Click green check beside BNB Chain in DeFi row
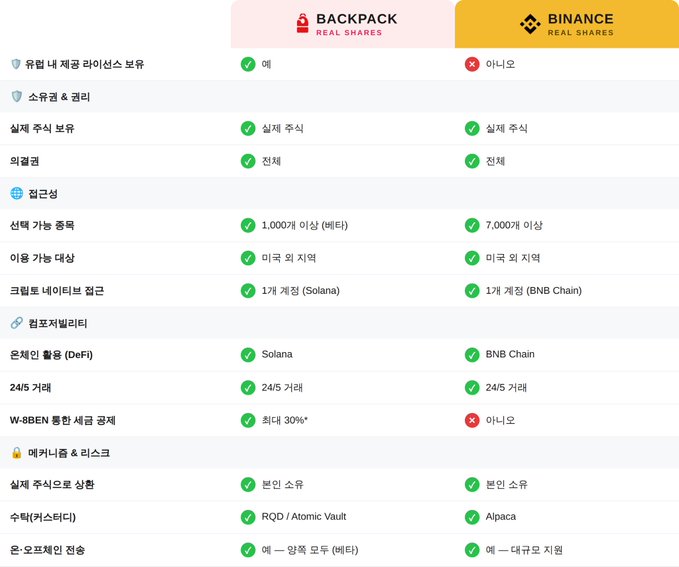Viewport: 679px width, 567px height. point(472,355)
